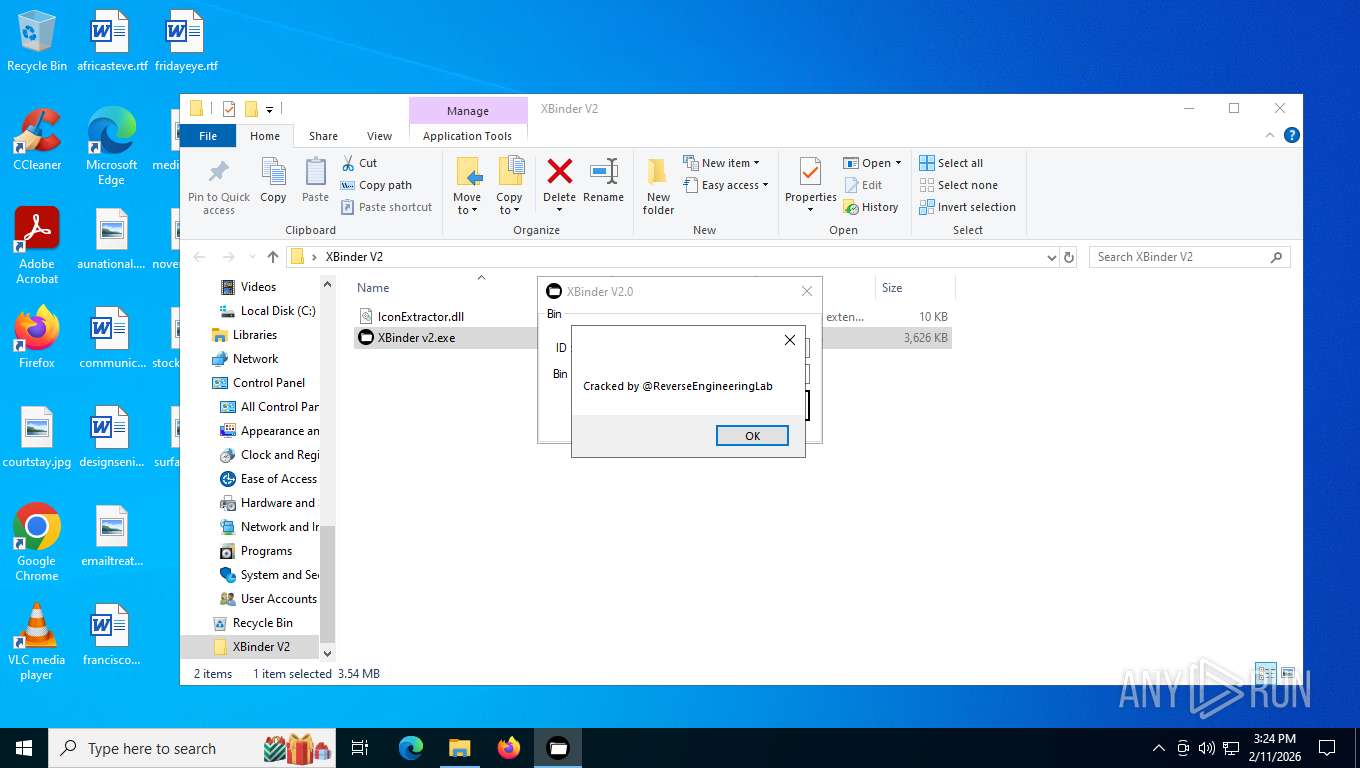Image resolution: width=1360 pixels, height=768 pixels.
Task: Select Libraries in navigation pane
Action: coord(255,335)
